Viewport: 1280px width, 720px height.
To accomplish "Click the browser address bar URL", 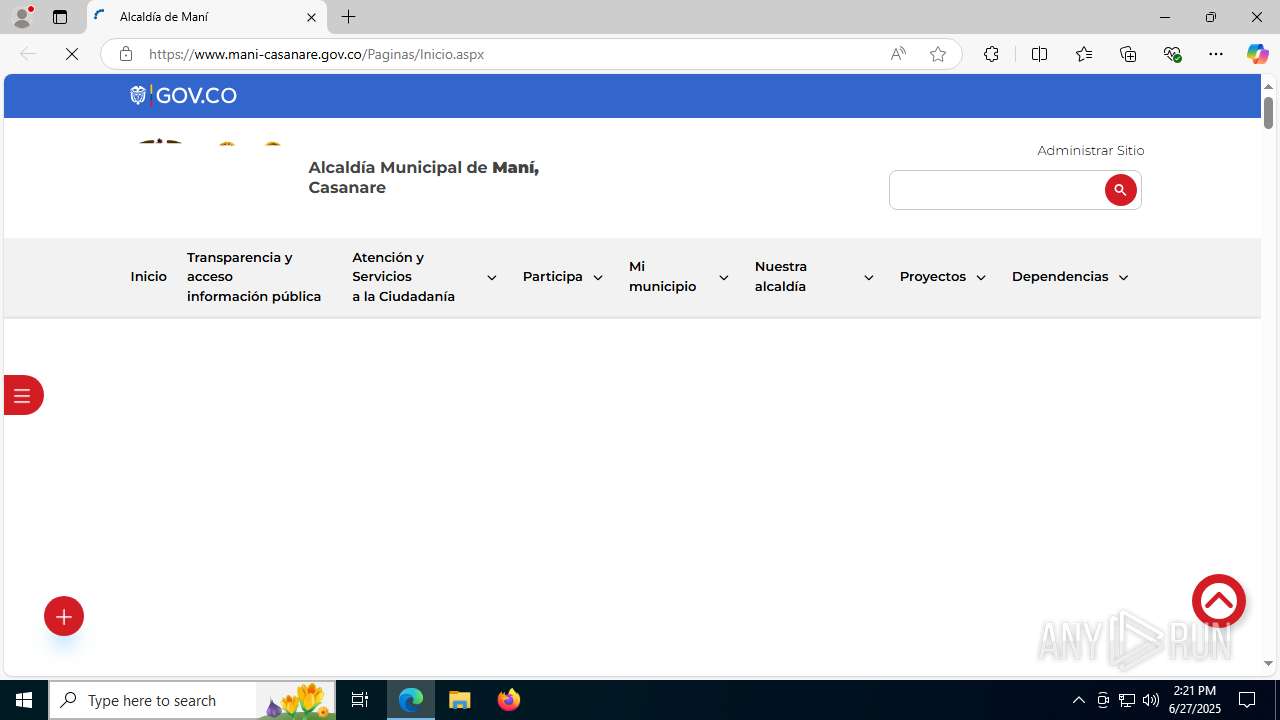I will [x=316, y=54].
